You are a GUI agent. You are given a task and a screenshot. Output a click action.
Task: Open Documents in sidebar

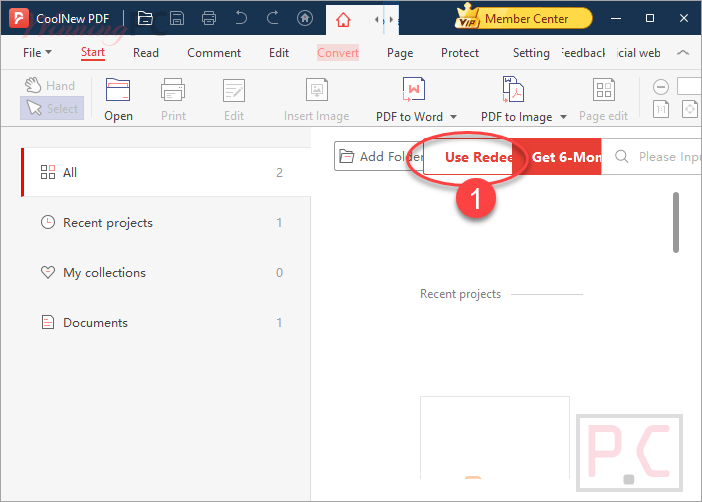[166, 323]
